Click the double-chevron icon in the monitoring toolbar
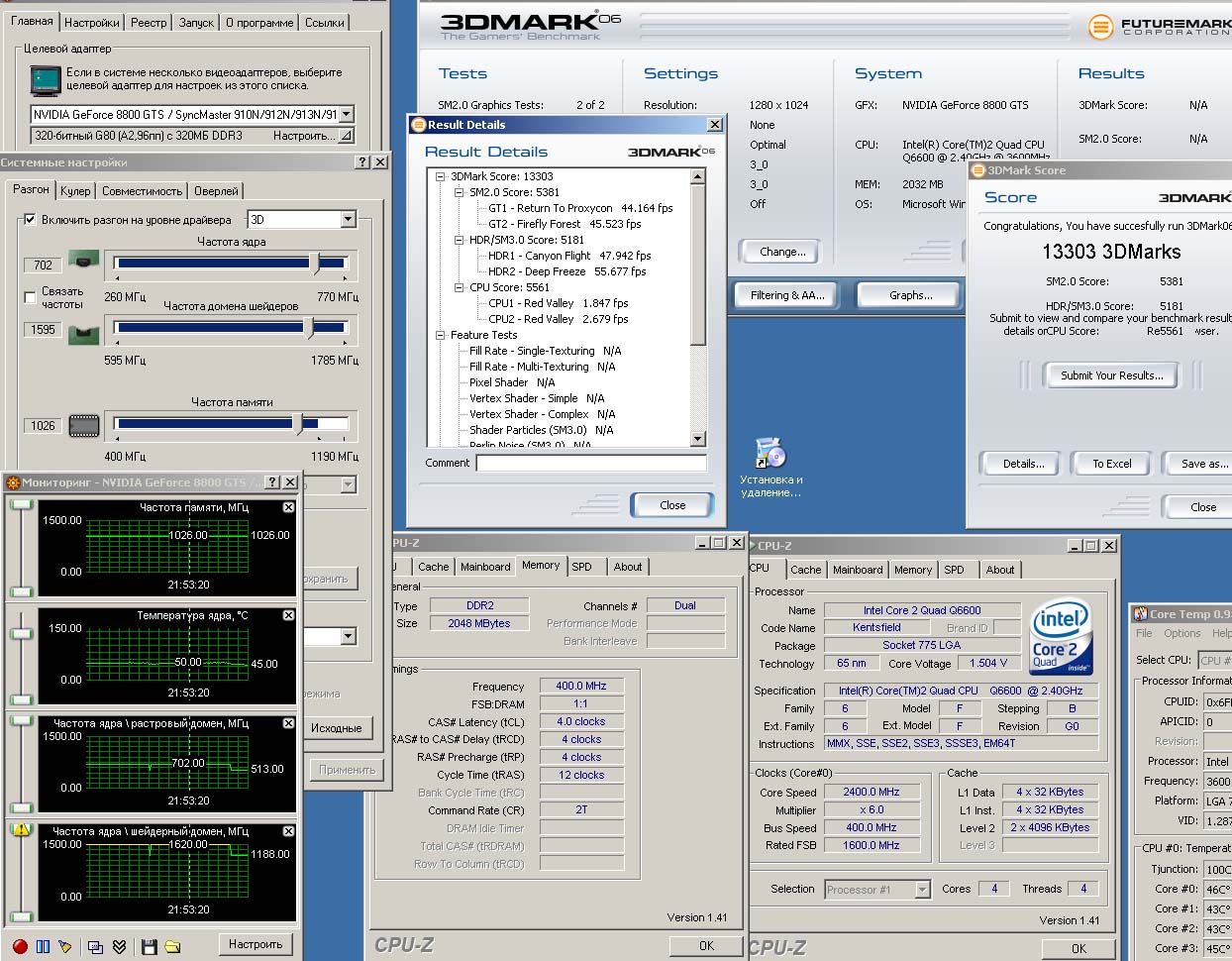 click(x=119, y=946)
